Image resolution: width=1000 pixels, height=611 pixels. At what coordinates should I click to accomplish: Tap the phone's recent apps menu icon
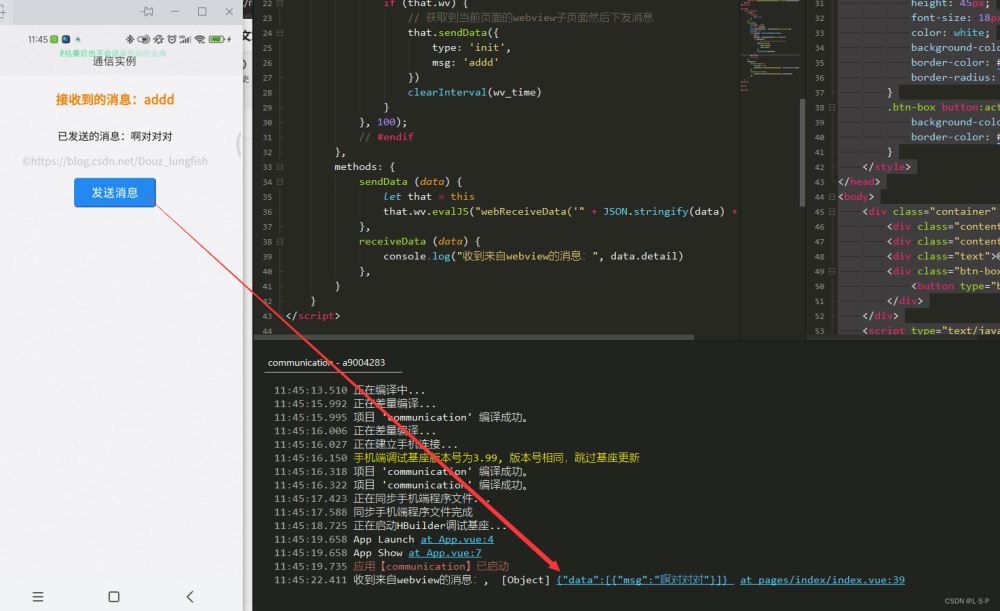[x=38, y=597]
